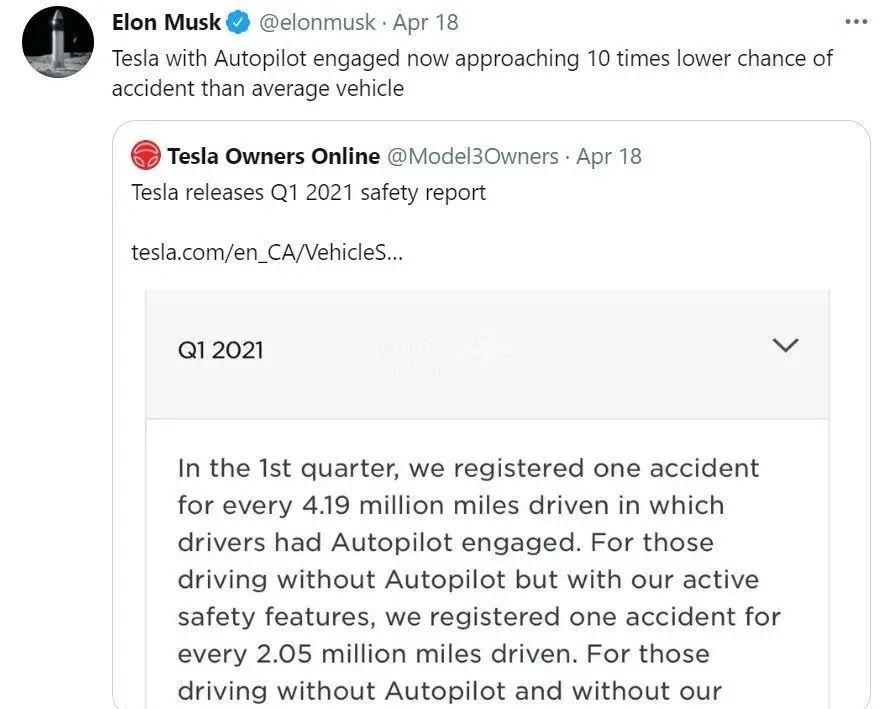Collapse the Q1 2021 section chevron
Image resolution: width=893 pixels, height=709 pixels.
(786, 346)
